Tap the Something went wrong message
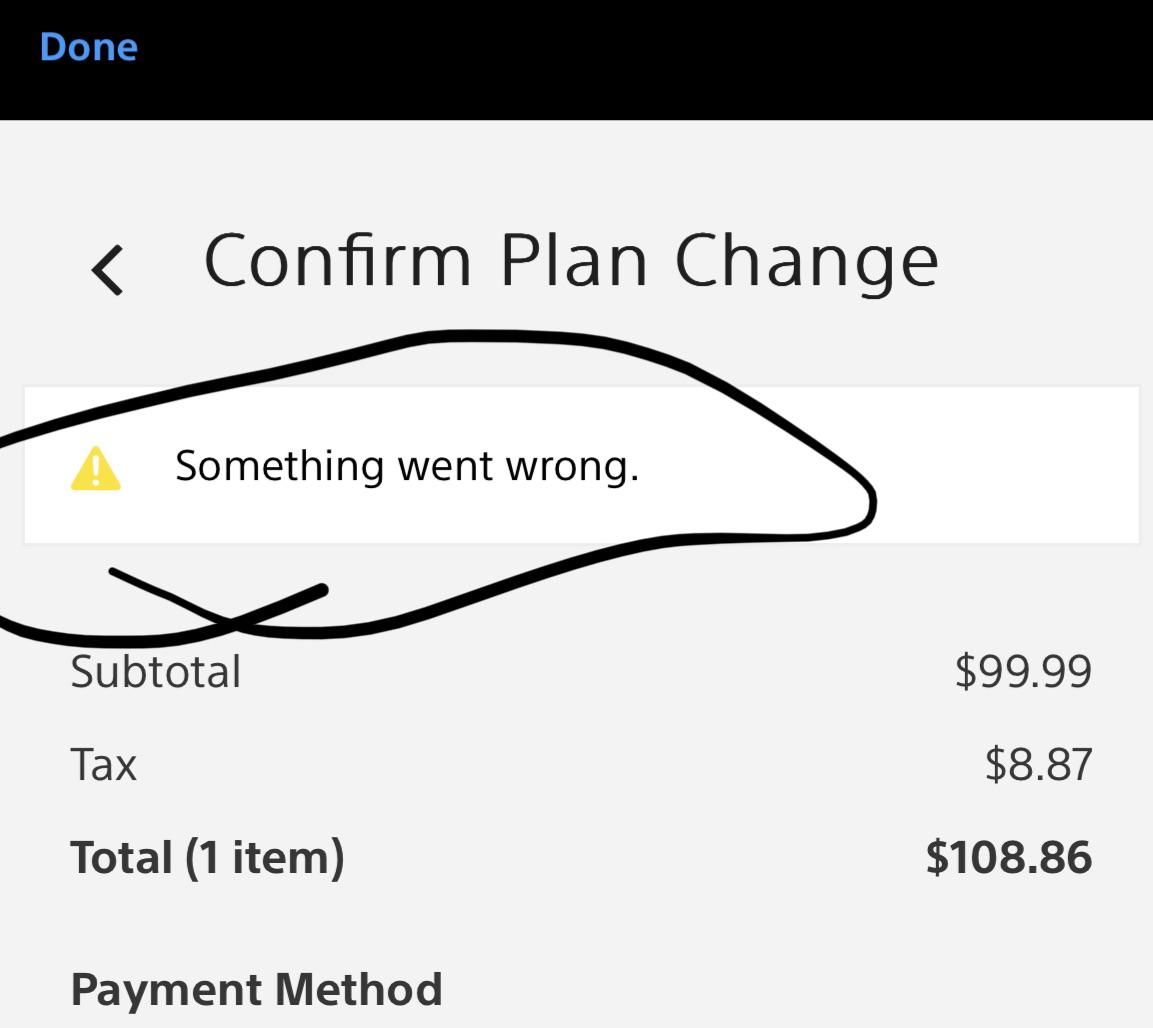1153x1028 pixels. (410, 465)
